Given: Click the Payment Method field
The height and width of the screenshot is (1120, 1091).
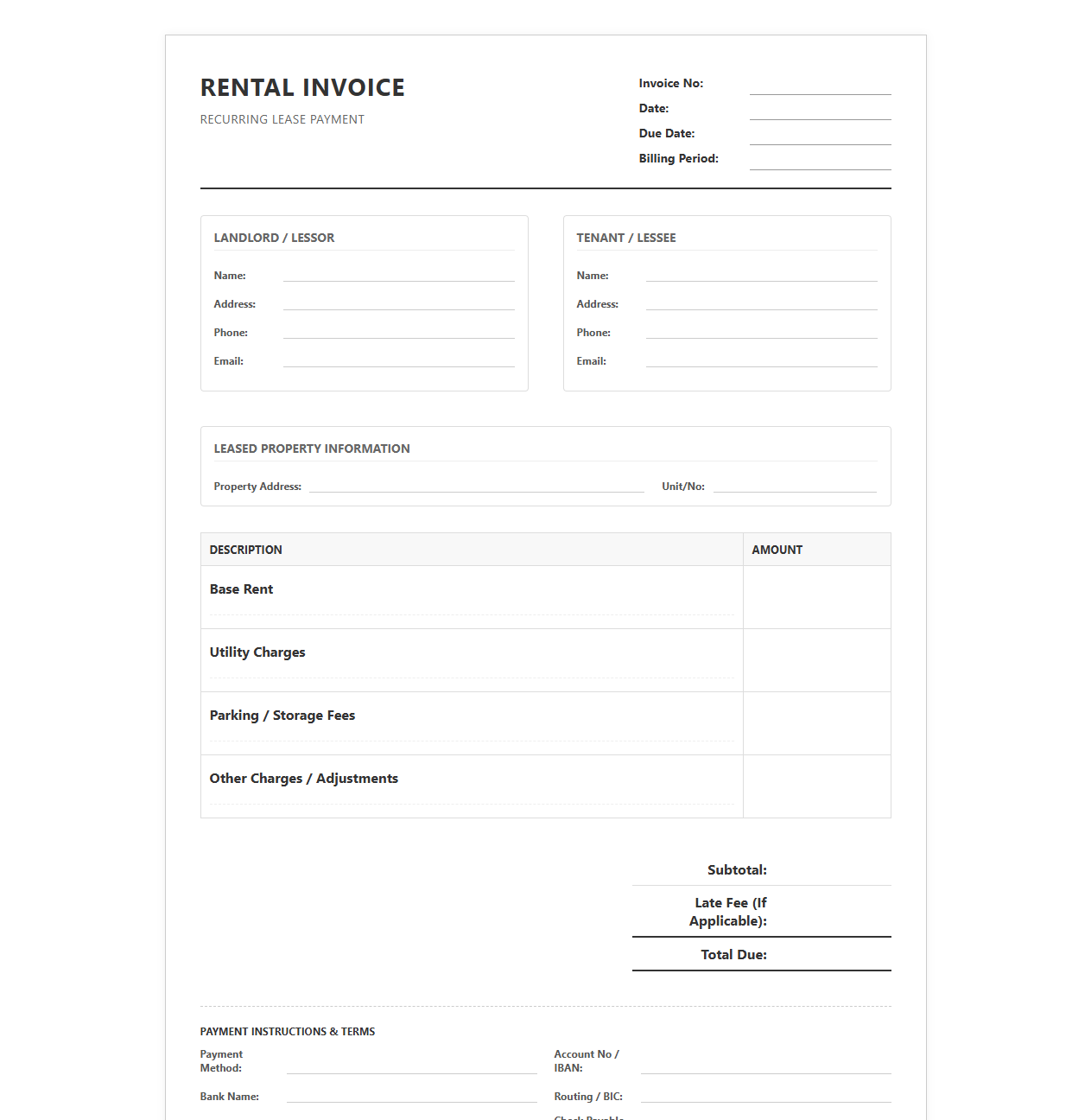Looking at the screenshot, I should pos(412,1065).
